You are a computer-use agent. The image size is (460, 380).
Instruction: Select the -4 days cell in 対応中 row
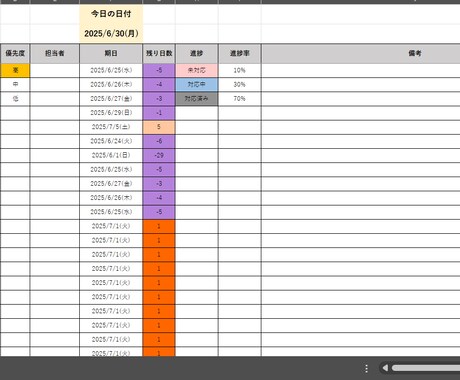(x=159, y=85)
